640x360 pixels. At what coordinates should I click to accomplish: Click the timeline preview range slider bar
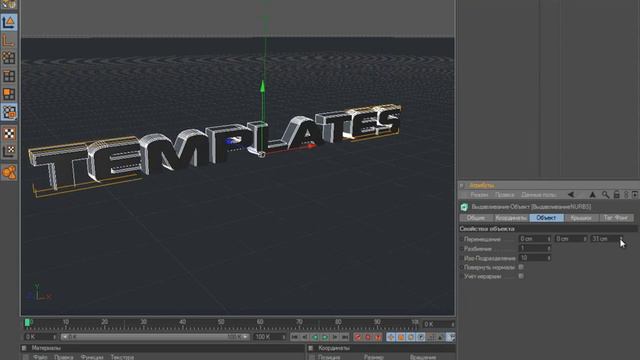(154, 337)
